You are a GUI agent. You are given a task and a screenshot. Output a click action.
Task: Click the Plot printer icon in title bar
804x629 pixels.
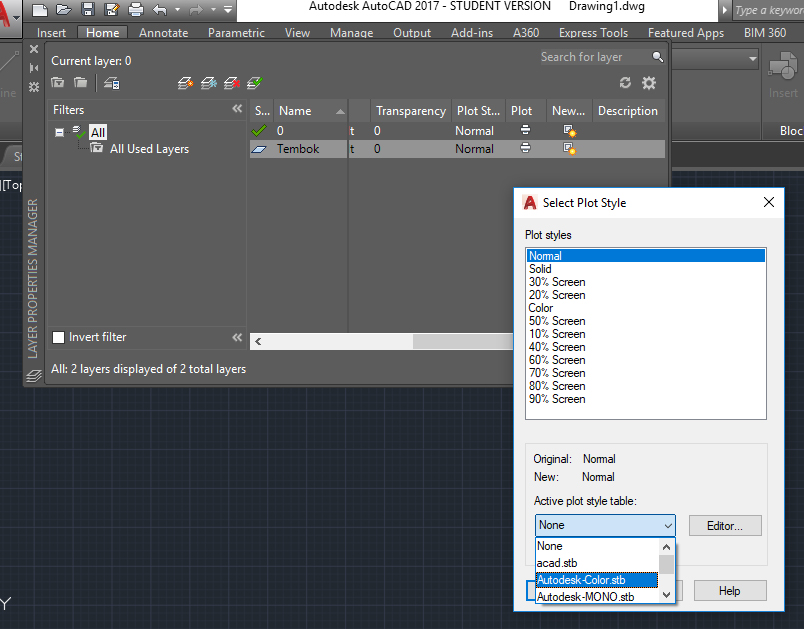pyautogui.click(x=136, y=9)
